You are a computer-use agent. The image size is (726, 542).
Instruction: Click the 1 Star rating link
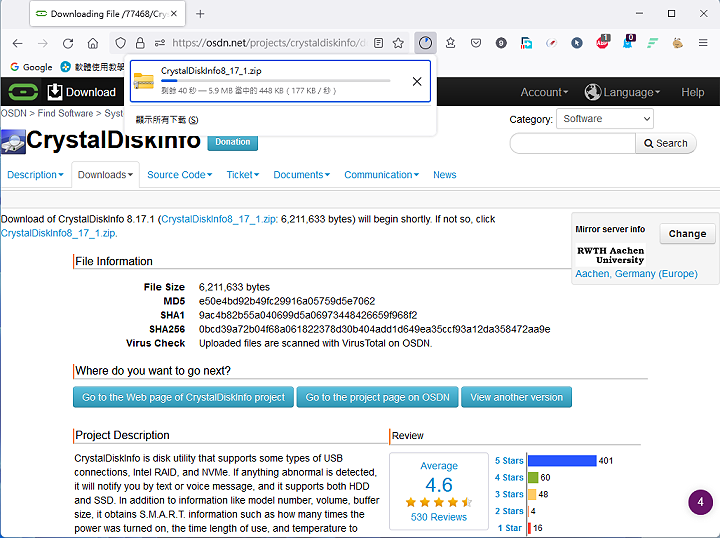coord(509,529)
